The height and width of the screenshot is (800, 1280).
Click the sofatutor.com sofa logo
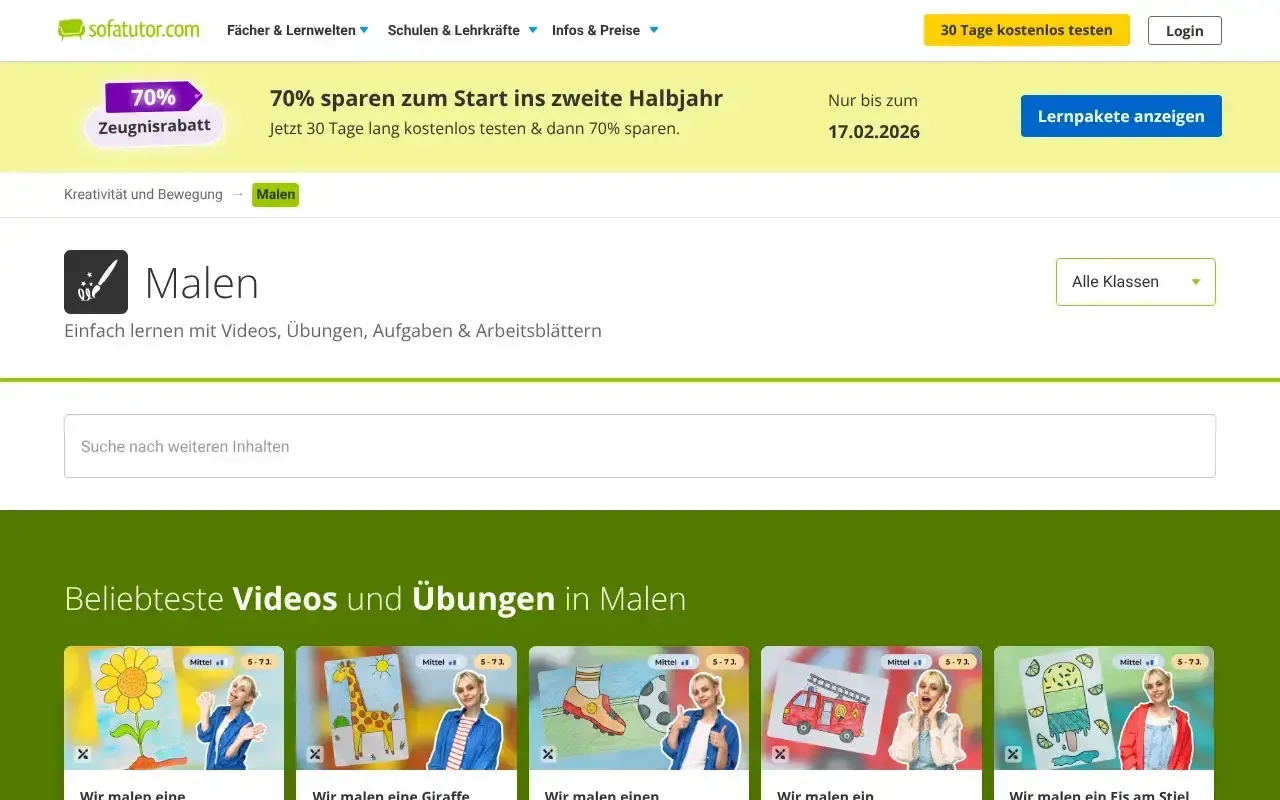[128, 30]
